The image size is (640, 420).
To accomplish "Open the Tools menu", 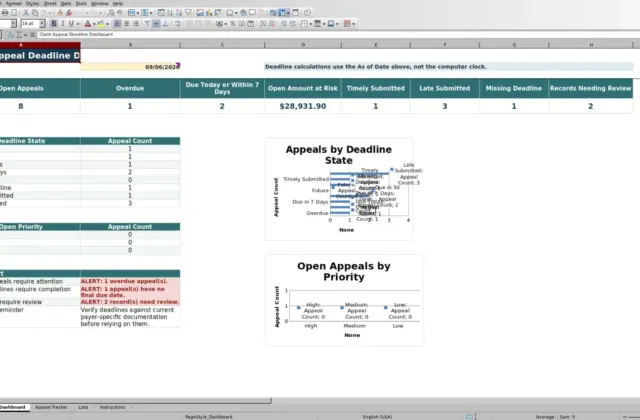I will pos(81,3).
